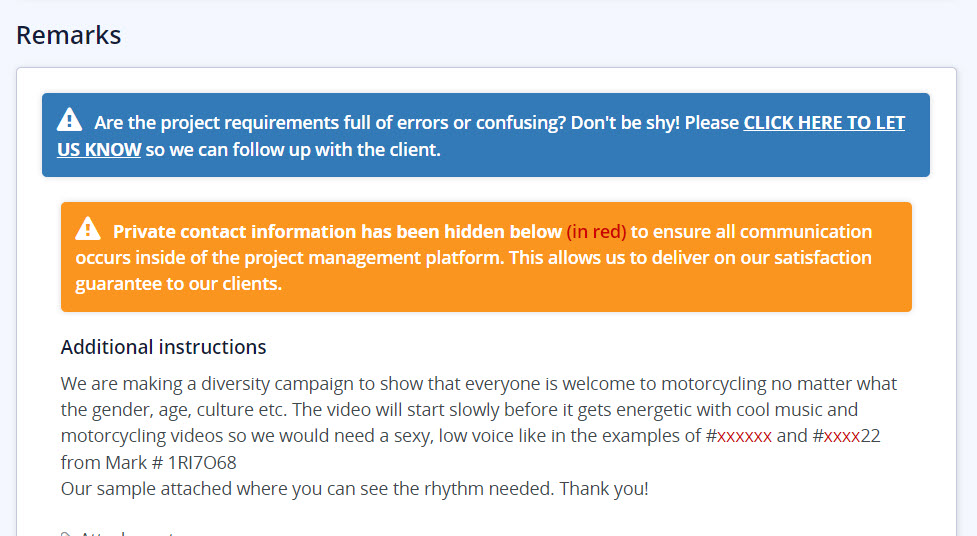Click the paperclip icon beside Attachments
Screen dimensions: 977x536
point(67,533)
